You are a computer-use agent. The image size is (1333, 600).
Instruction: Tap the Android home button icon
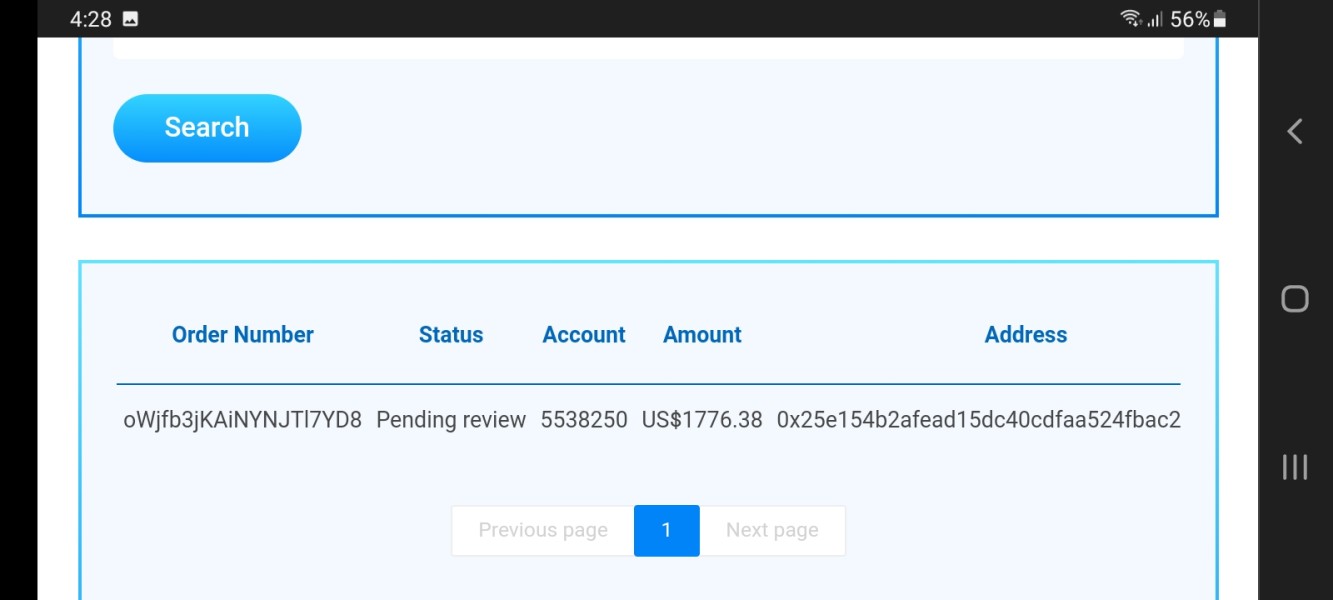(x=1295, y=299)
